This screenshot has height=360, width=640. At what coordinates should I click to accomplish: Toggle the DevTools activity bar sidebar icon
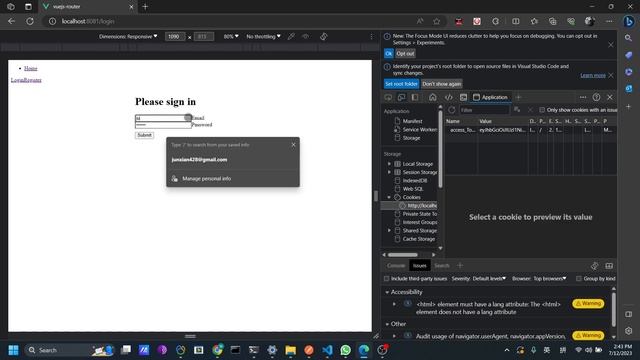(x=415, y=97)
